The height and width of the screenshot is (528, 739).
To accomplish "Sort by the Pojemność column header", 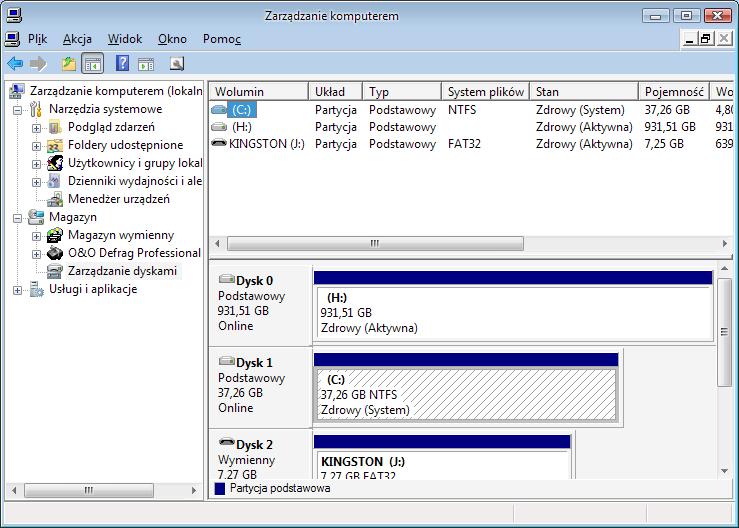I will point(674,91).
